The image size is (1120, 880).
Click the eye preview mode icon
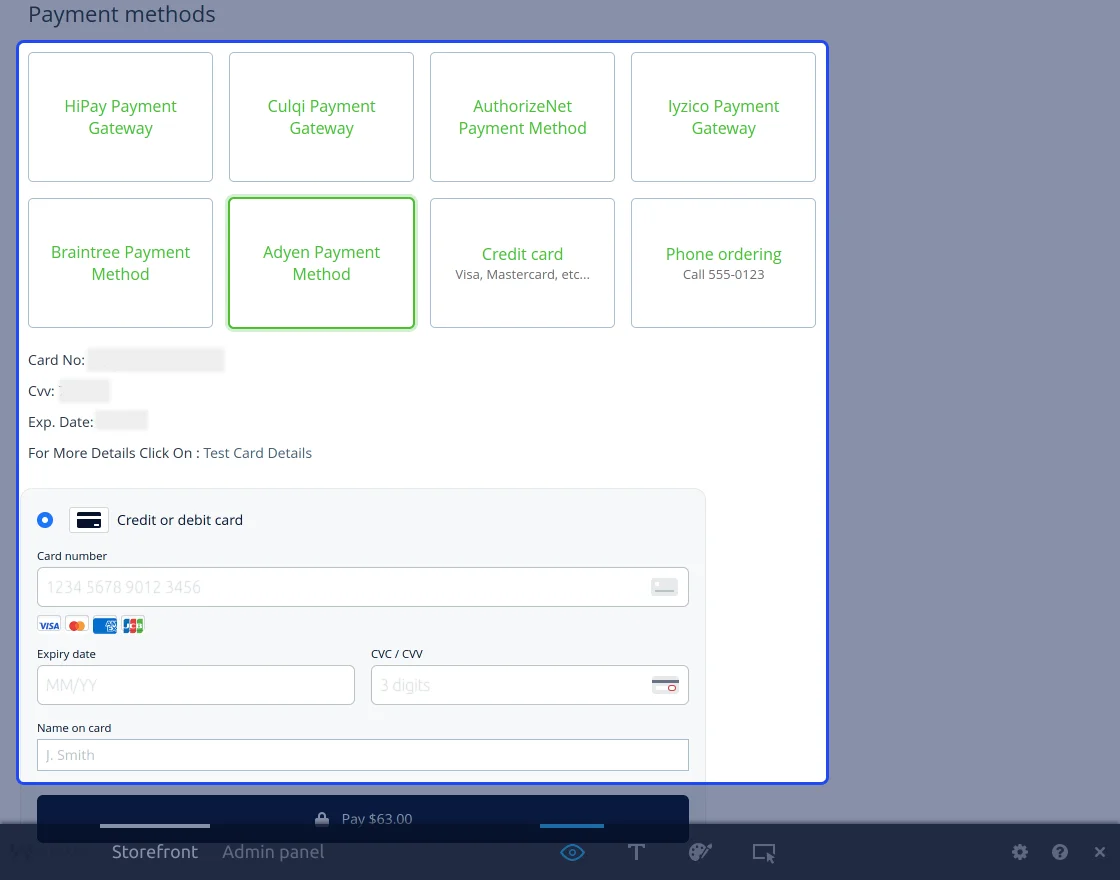click(x=572, y=852)
